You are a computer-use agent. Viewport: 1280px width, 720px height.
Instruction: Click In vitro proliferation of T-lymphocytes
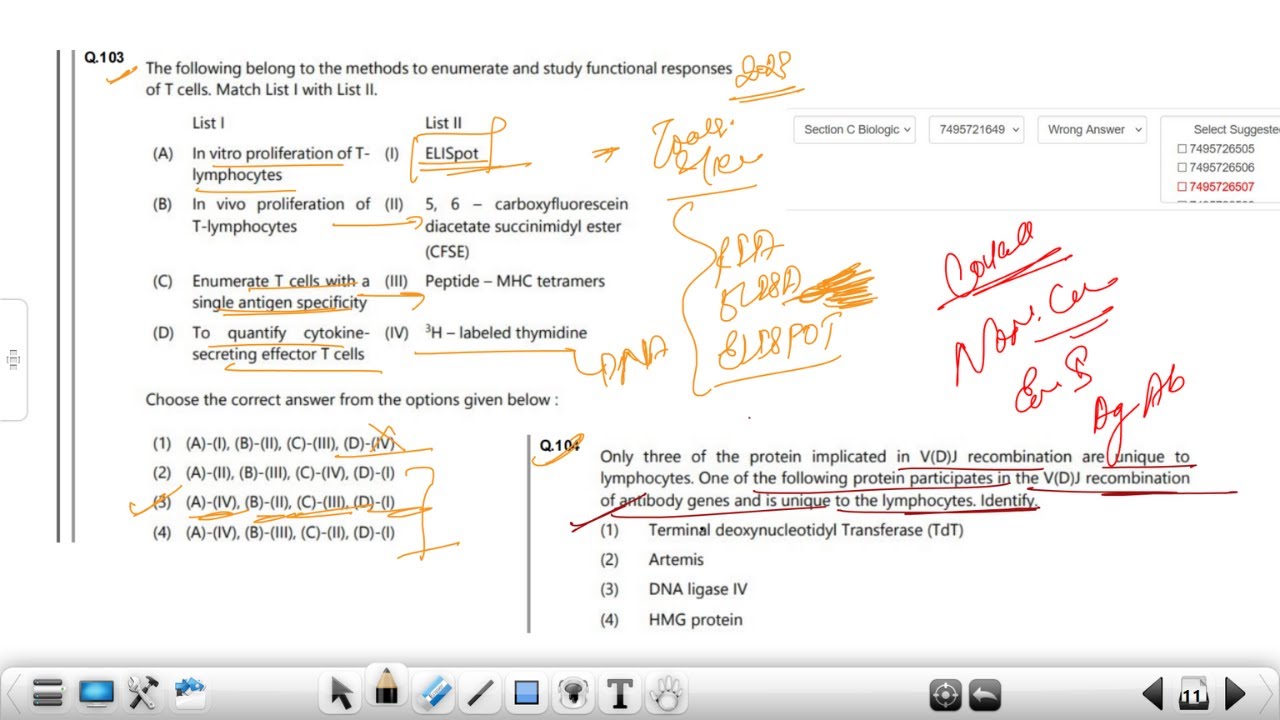click(x=281, y=164)
